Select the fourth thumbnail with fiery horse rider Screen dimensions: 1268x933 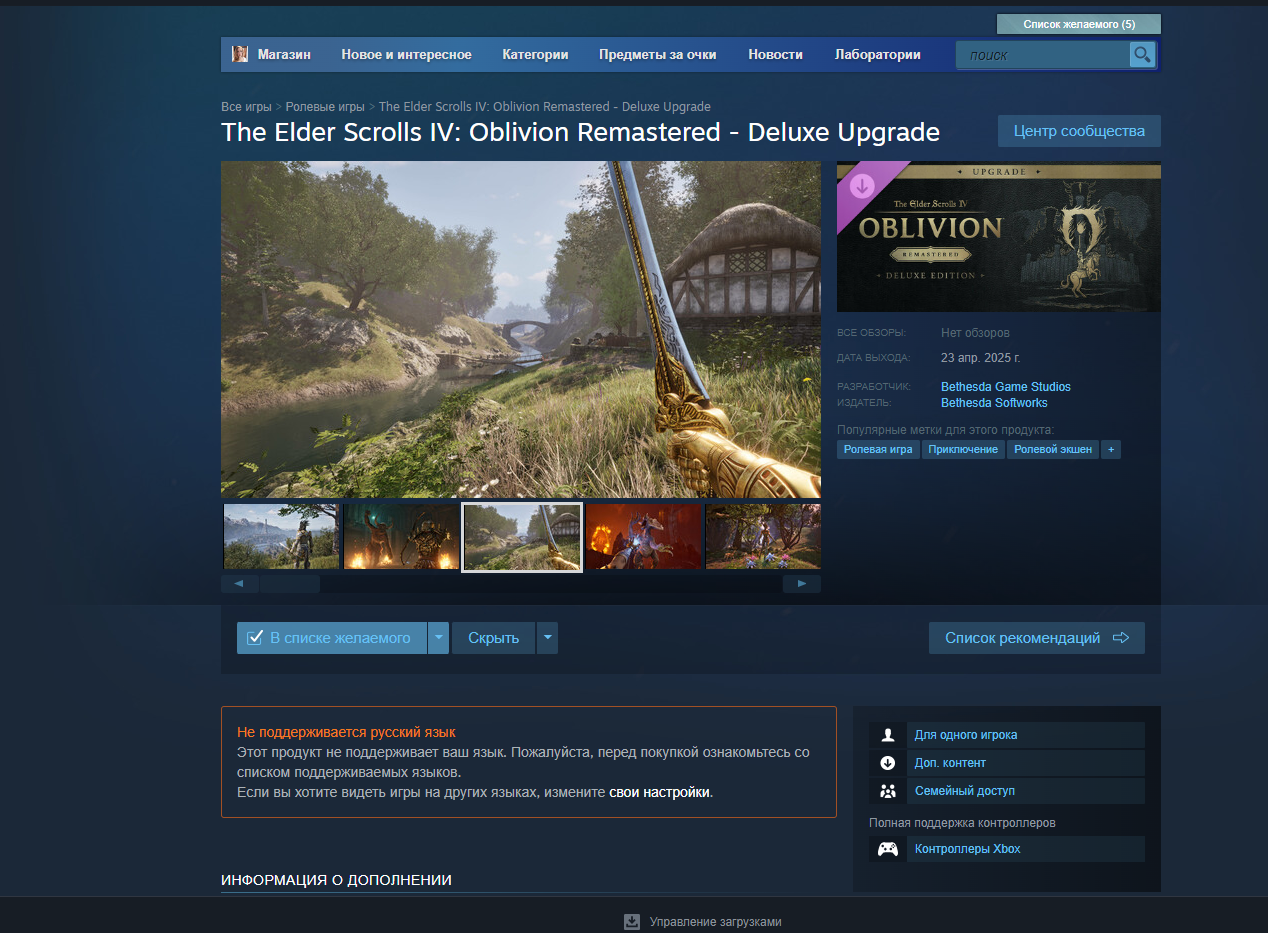[x=643, y=537]
